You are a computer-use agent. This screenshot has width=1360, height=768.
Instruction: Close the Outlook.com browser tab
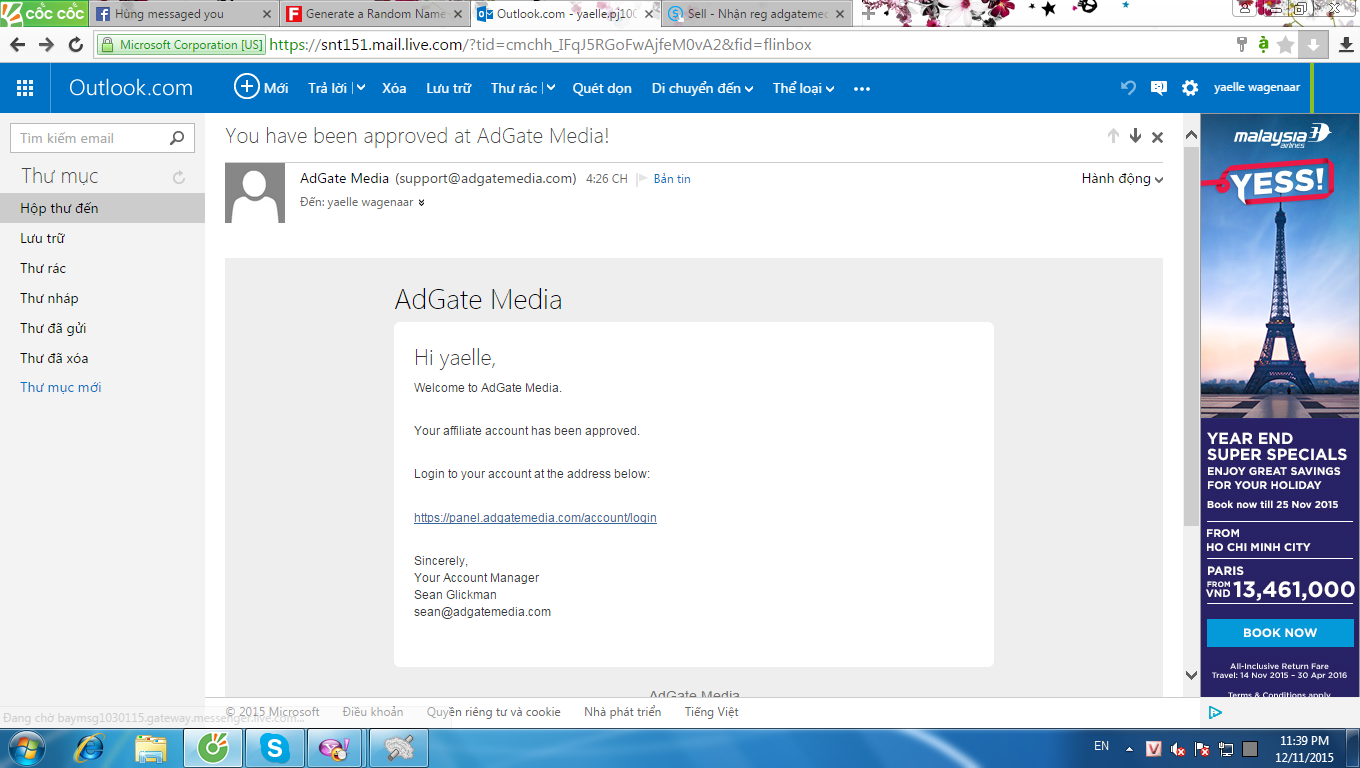coord(647,15)
